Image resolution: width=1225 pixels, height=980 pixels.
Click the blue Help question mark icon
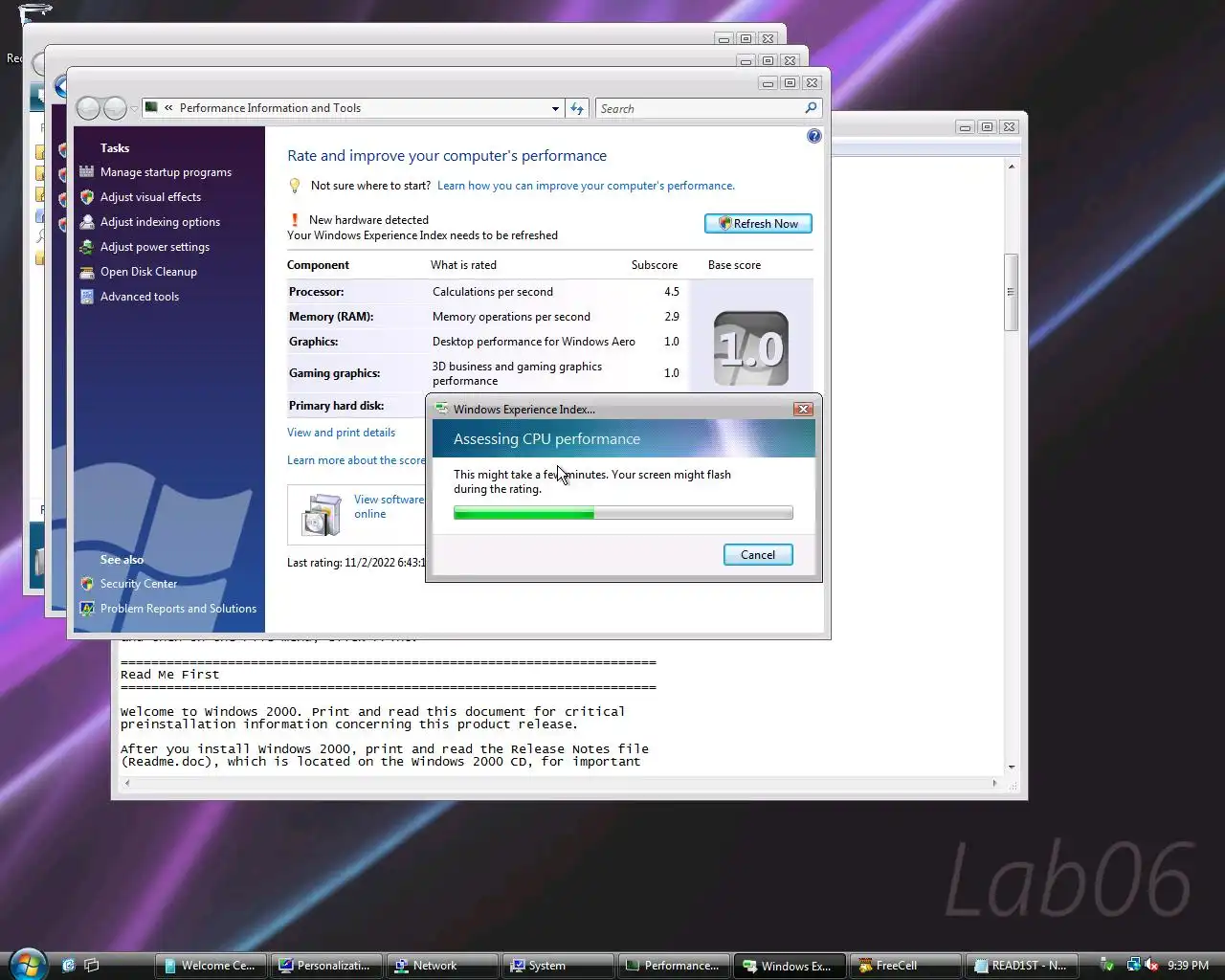813,136
